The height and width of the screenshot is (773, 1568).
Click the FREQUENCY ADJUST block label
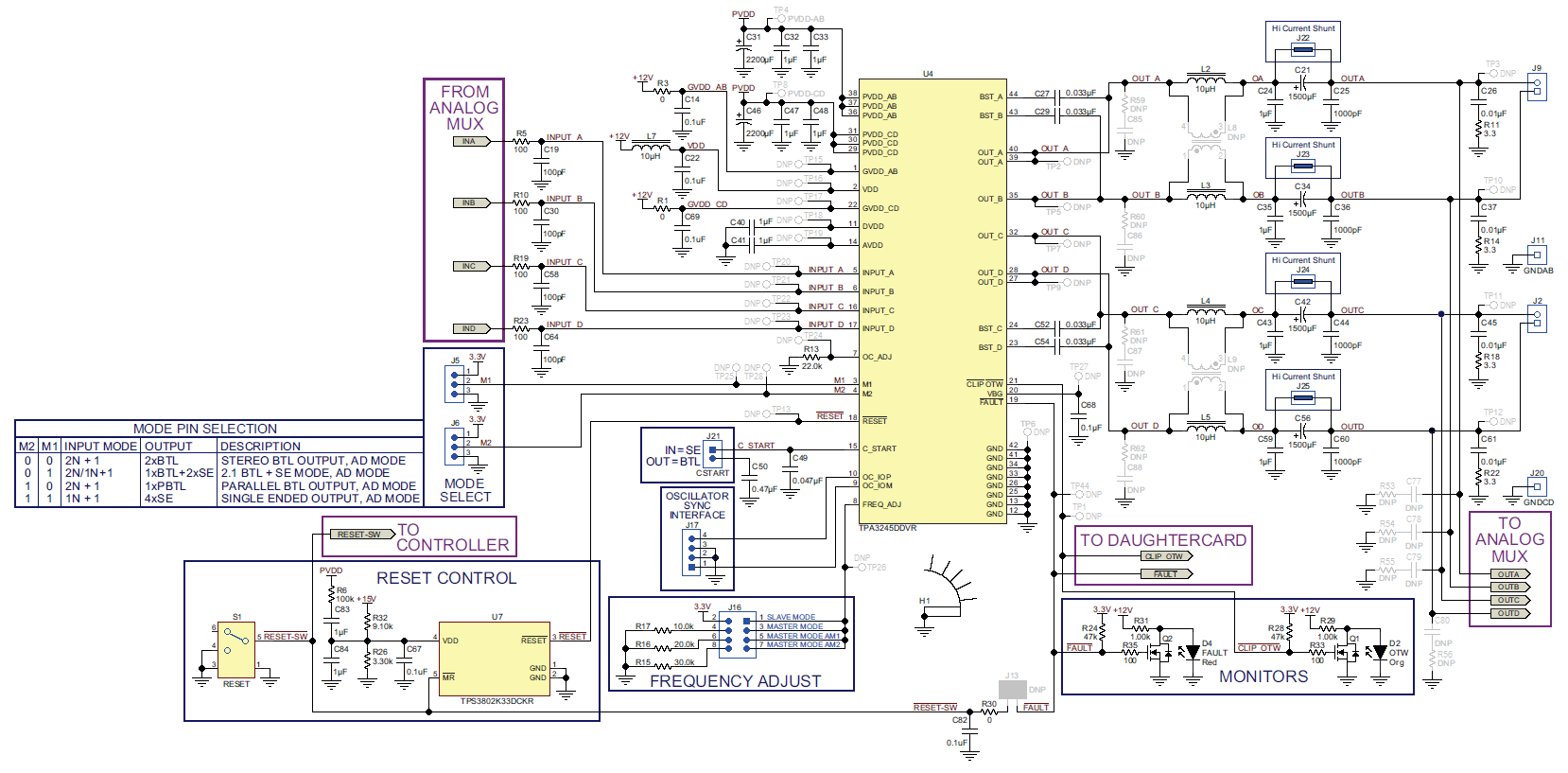point(735,680)
